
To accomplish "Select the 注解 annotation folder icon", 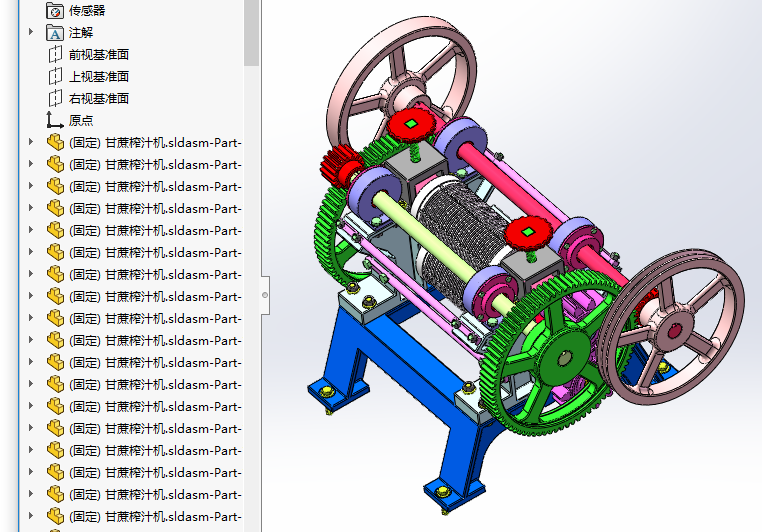I will pos(55,33).
